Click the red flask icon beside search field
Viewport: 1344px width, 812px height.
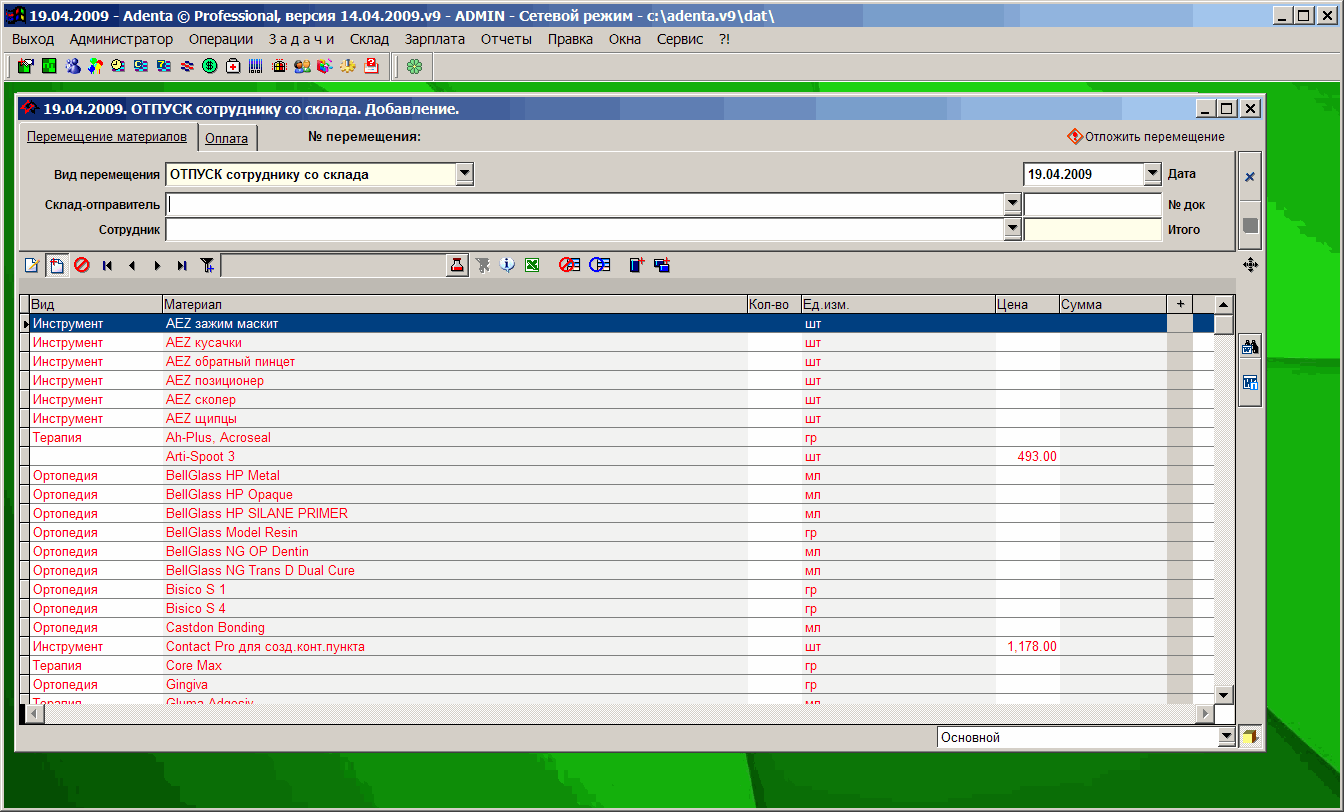(457, 265)
